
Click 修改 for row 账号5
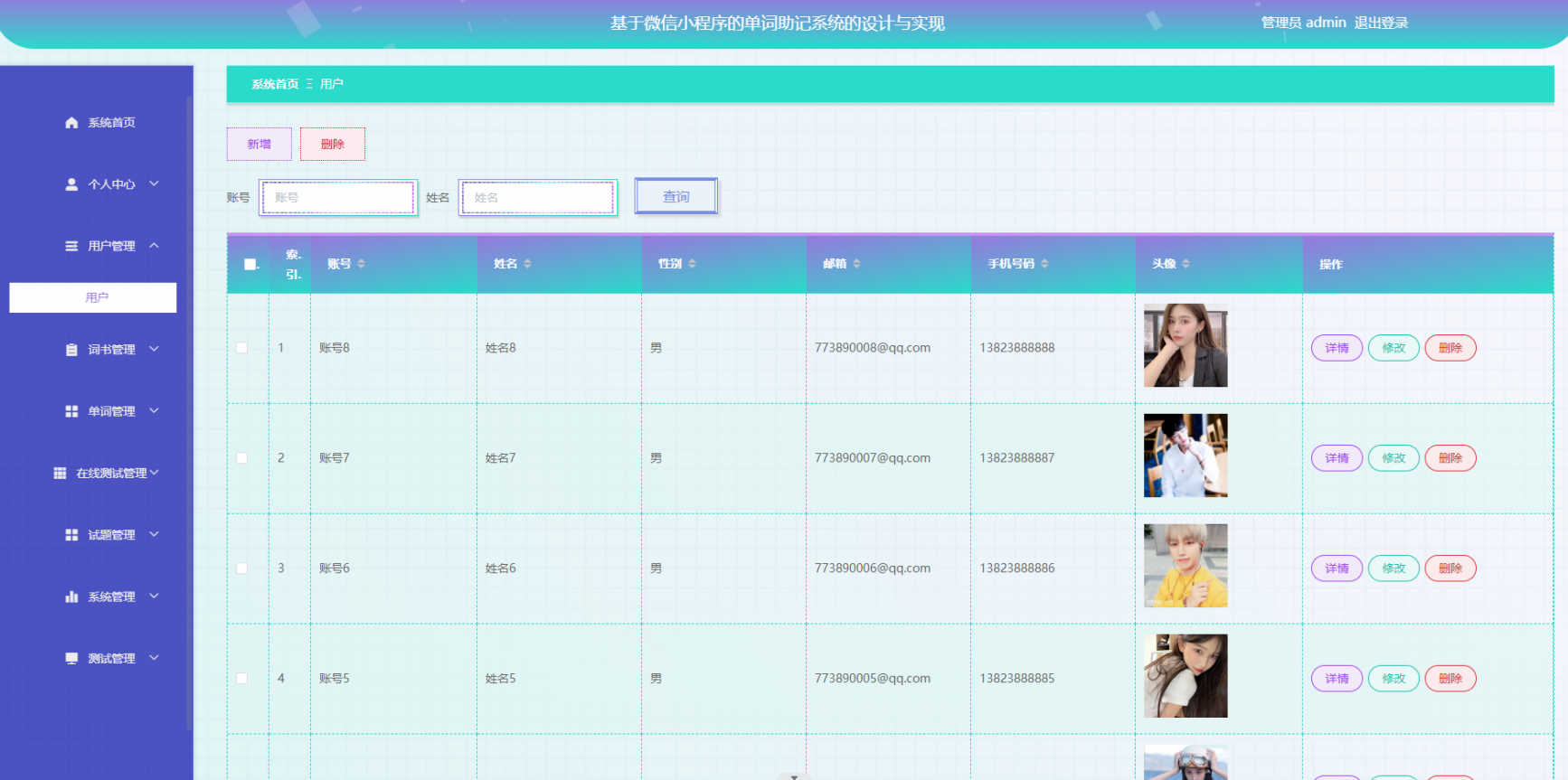(1393, 679)
